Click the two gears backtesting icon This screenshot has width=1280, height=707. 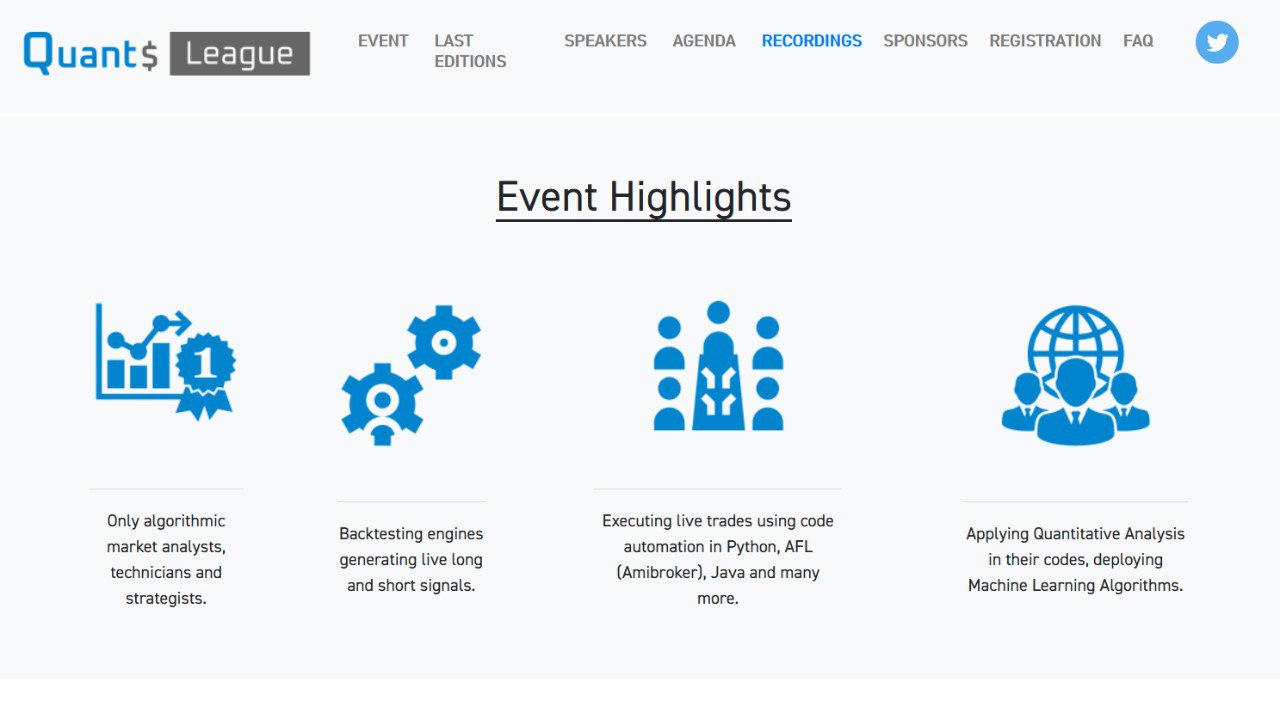tap(411, 375)
